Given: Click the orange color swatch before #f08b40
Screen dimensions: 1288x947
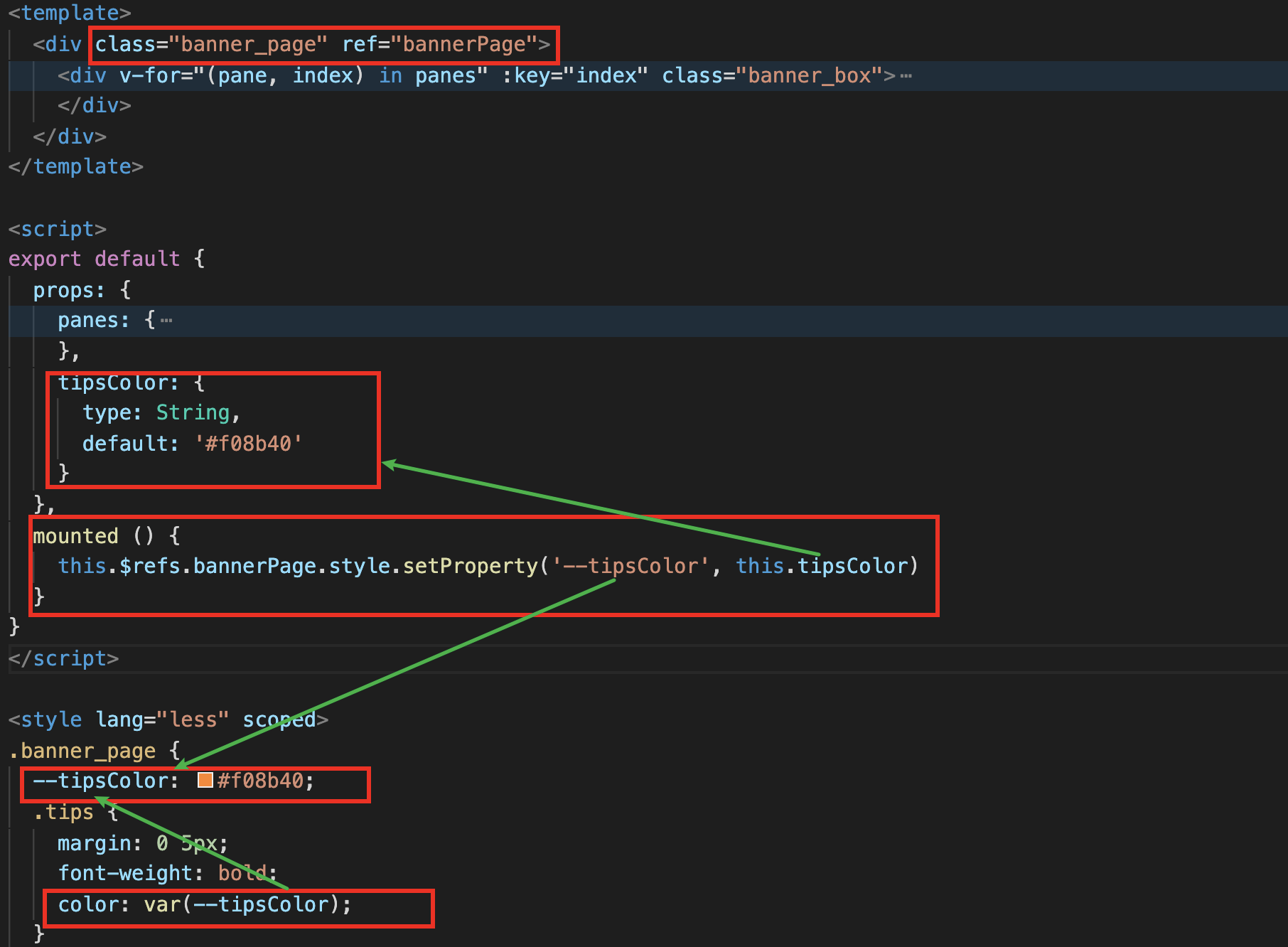Looking at the screenshot, I should 206,780.
